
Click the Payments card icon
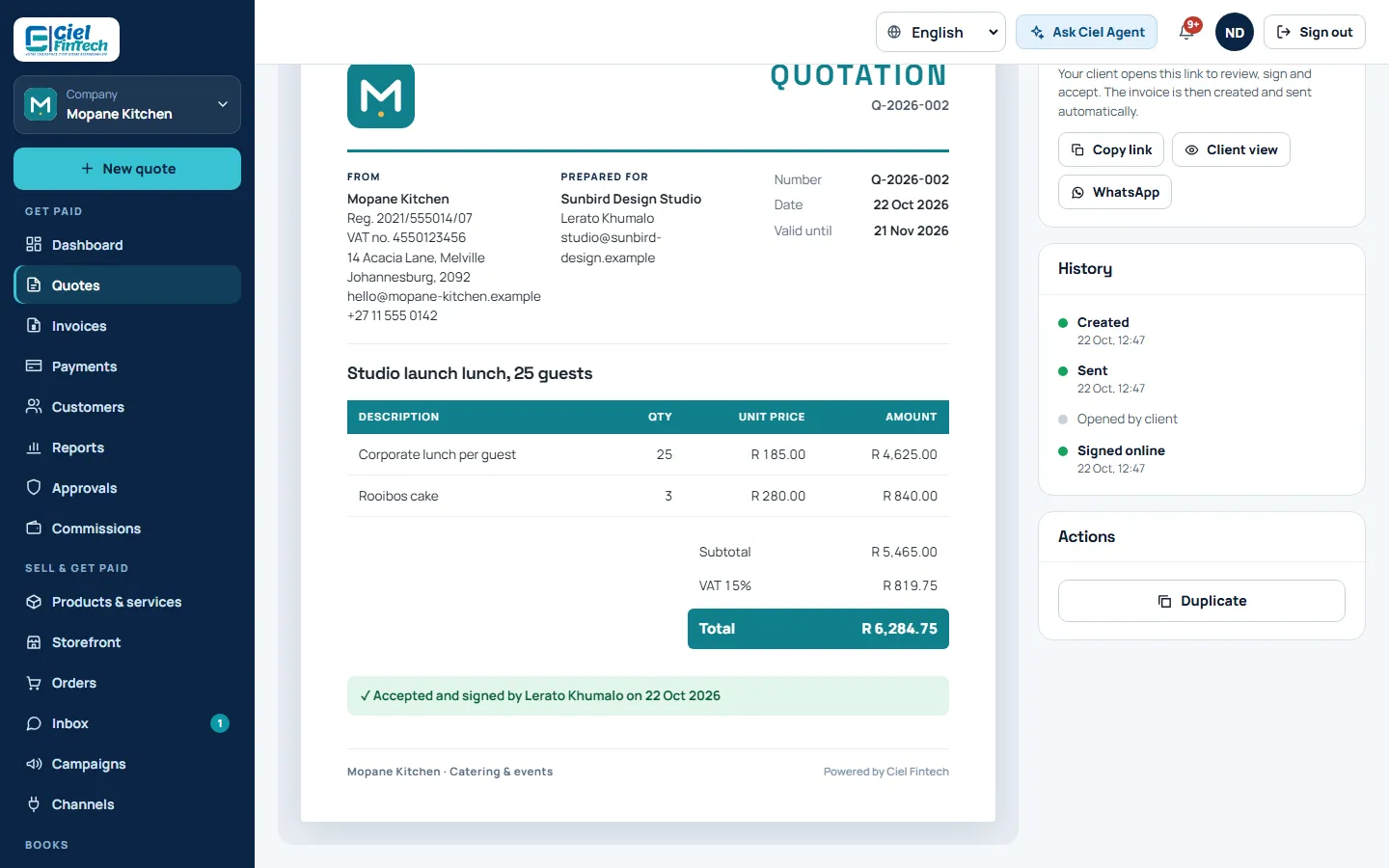(x=34, y=366)
